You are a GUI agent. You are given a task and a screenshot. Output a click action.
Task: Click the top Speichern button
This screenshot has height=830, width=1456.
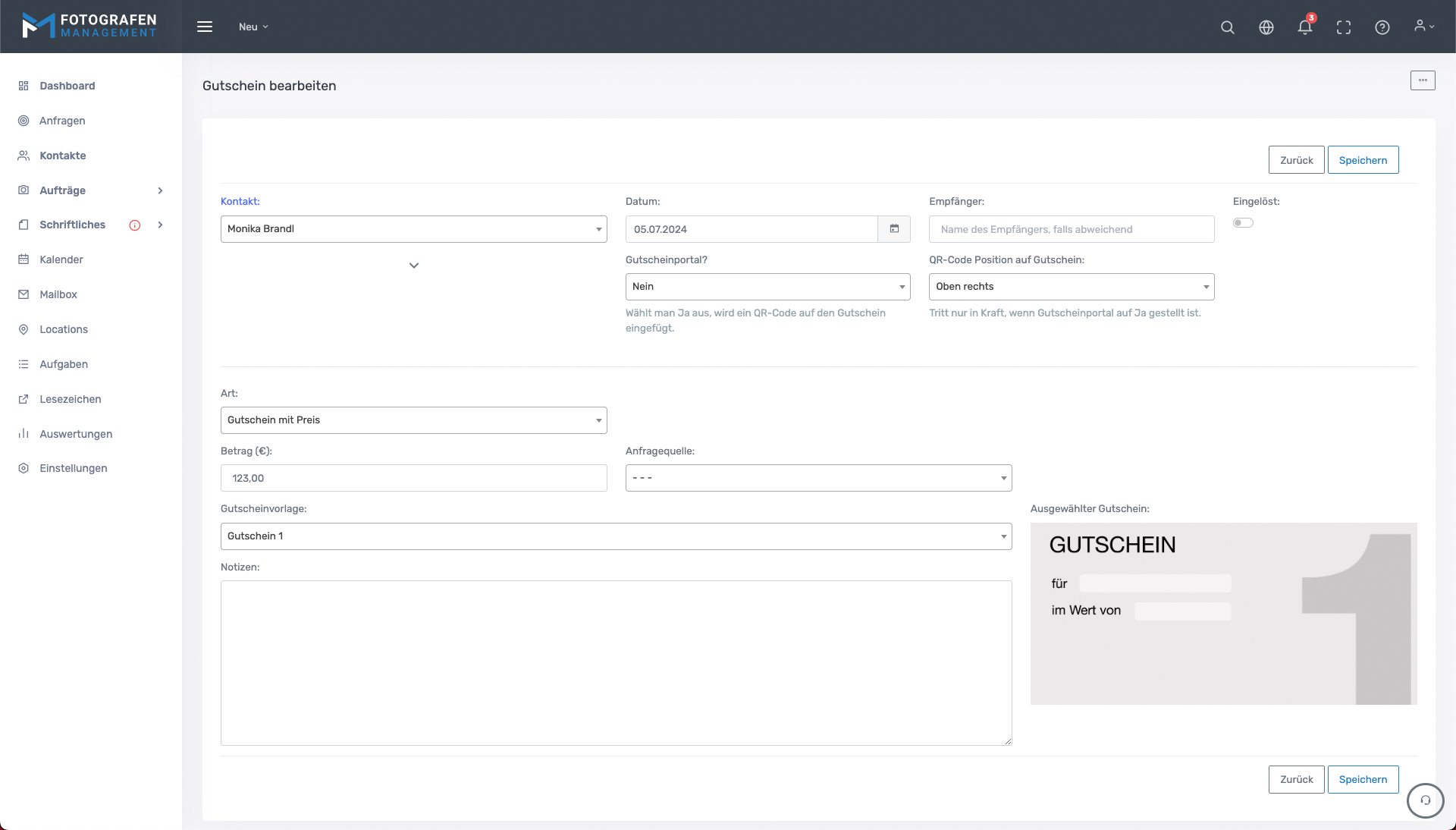tap(1362, 160)
